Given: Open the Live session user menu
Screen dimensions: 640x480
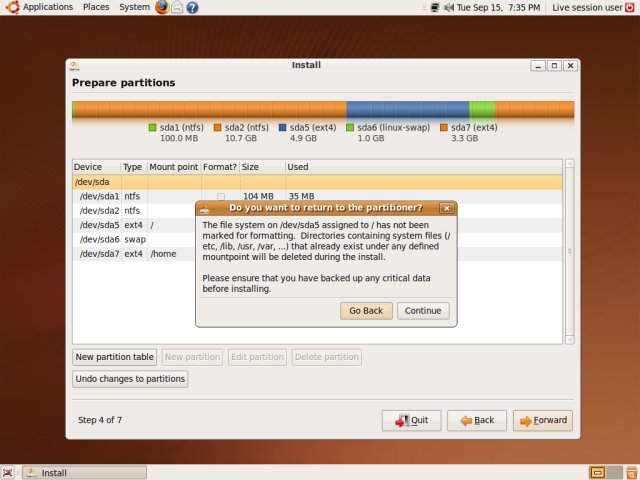Looking at the screenshot, I should point(587,7).
